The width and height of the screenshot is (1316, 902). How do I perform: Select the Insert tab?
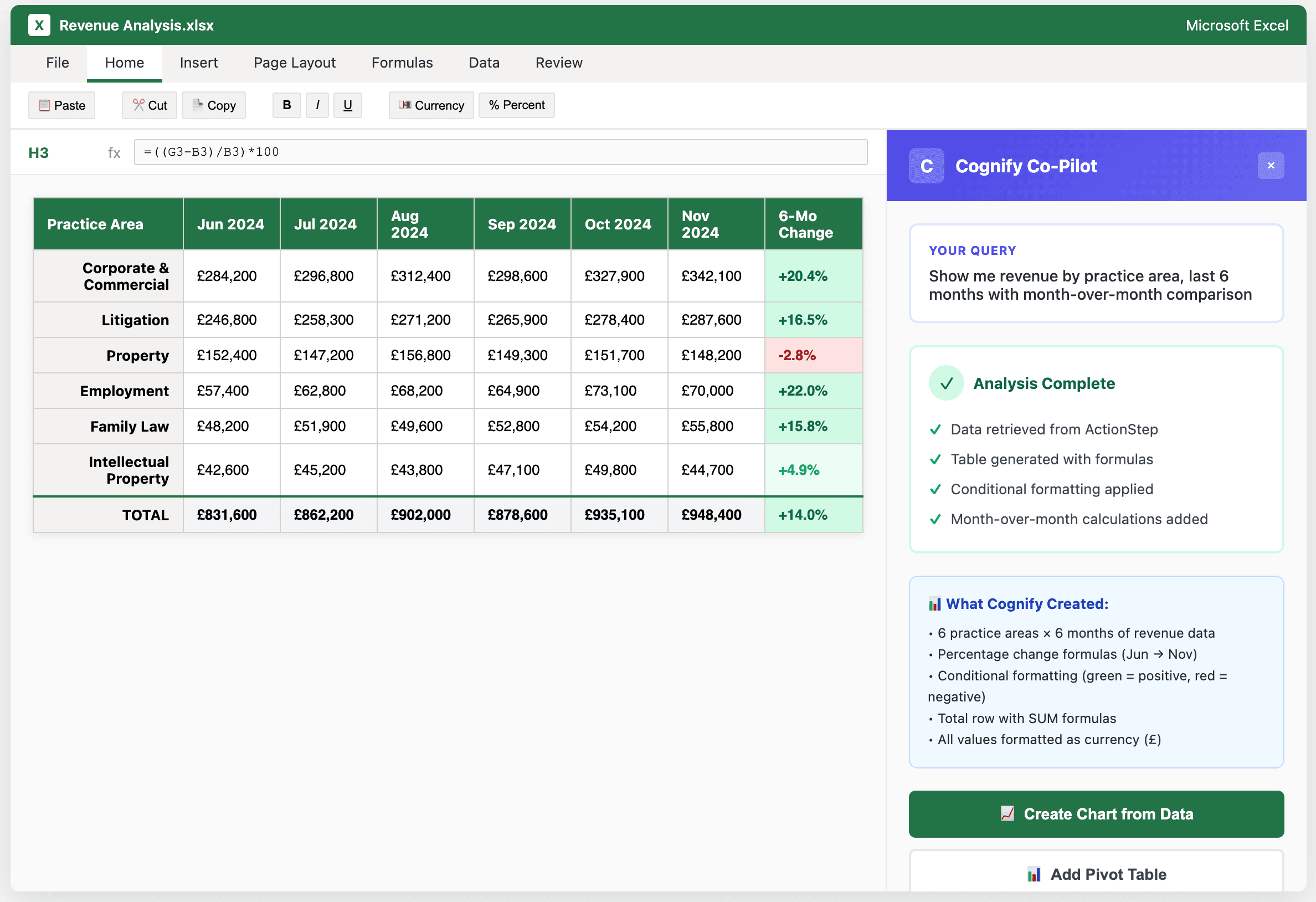pyautogui.click(x=199, y=62)
